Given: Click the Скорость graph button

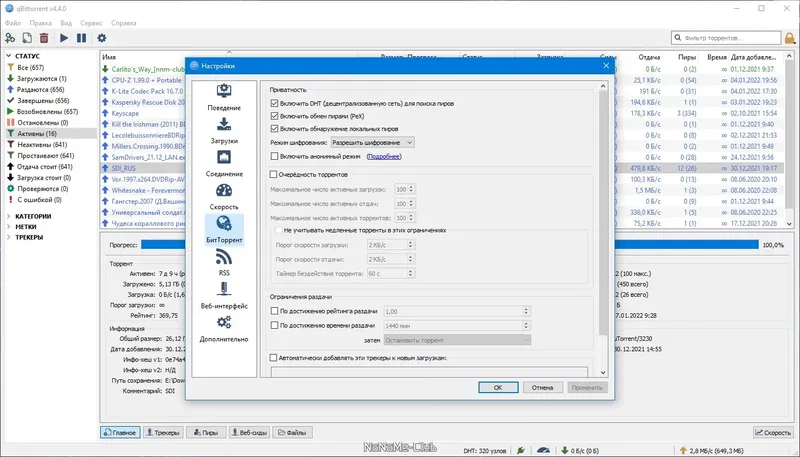Looking at the screenshot, I should pos(773,433).
